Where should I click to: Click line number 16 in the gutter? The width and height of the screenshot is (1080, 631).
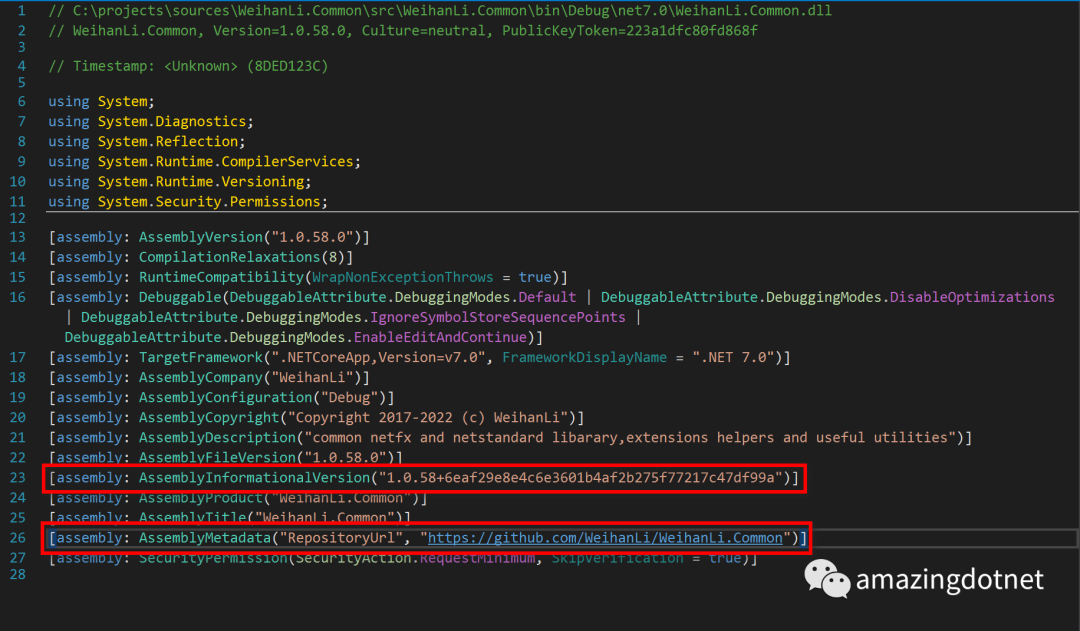click(17, 297)
